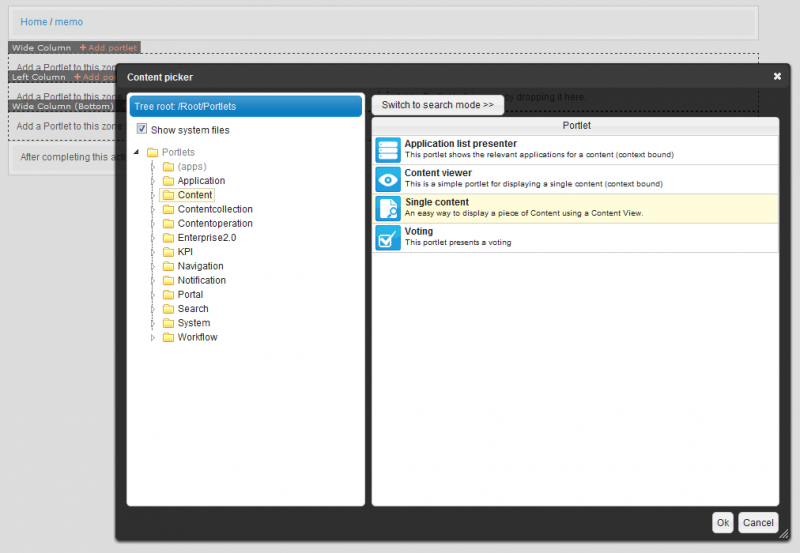Screen dimensions: 800x553
Task: Click the (apps) folder icon
Action: (x=168, y=166)
